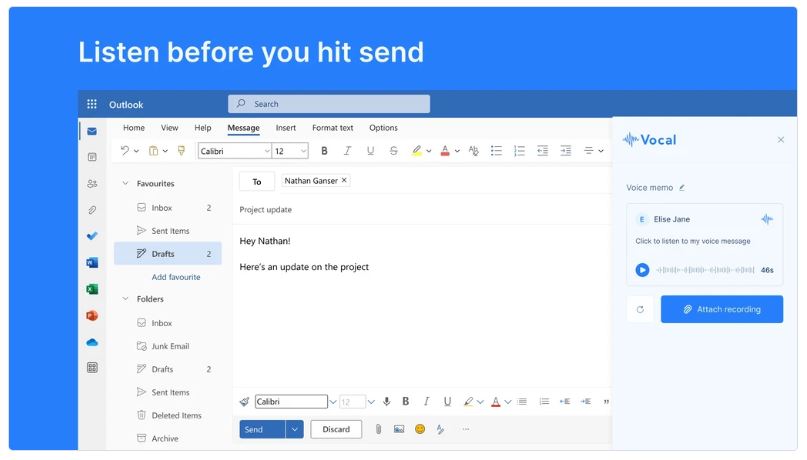This screenshot has height=460, width=807.
Task: Click the Increase indent icon
Action: pyautogui.click(x=566, y=151)
